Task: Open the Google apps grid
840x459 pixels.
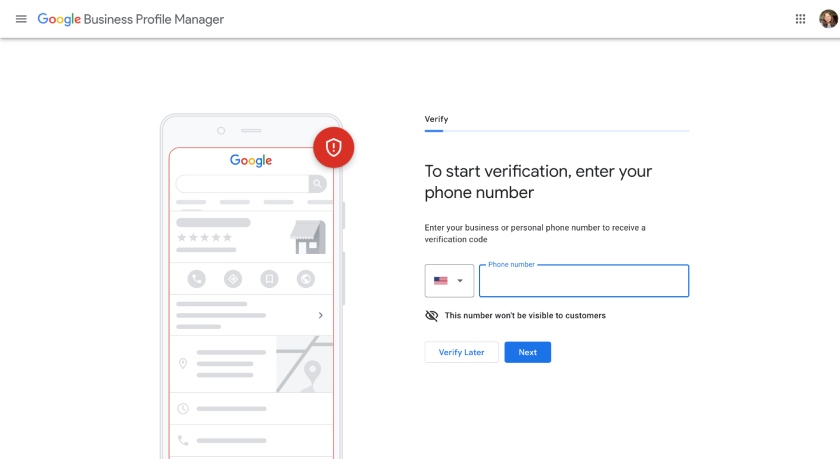Action: [800, 19]
